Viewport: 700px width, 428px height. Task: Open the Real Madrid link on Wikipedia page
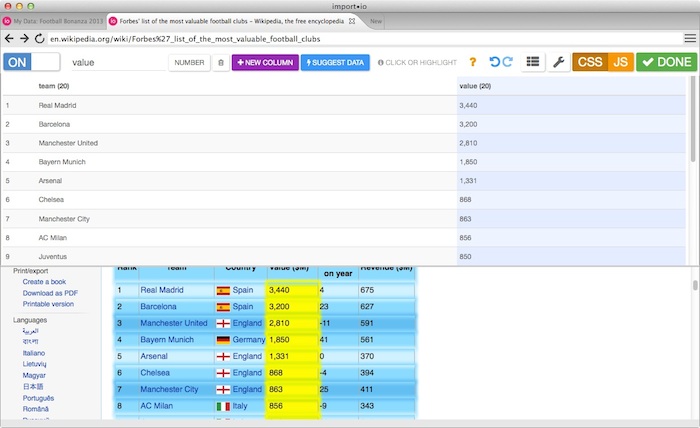tap(162, 290)
